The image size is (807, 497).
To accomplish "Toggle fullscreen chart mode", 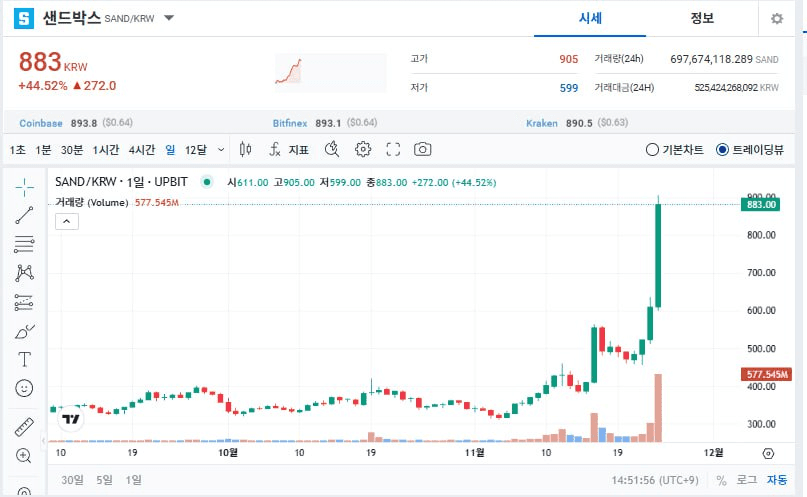I will (393, 149).
